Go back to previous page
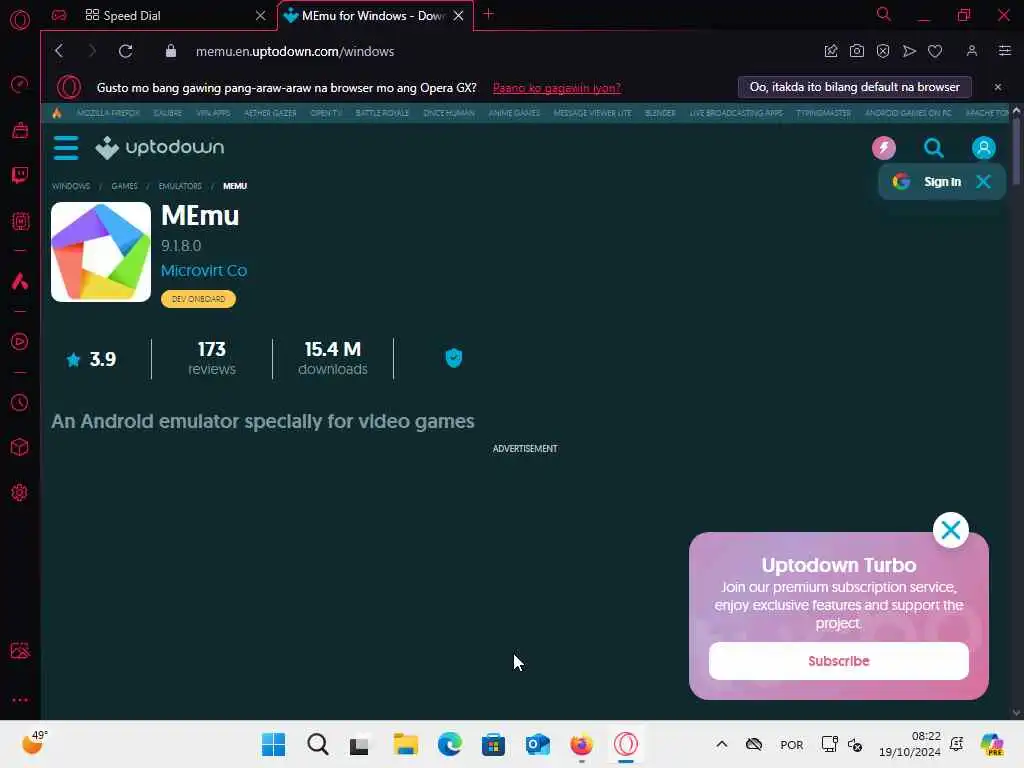The image size is (1024, 768). pos(59,51)
